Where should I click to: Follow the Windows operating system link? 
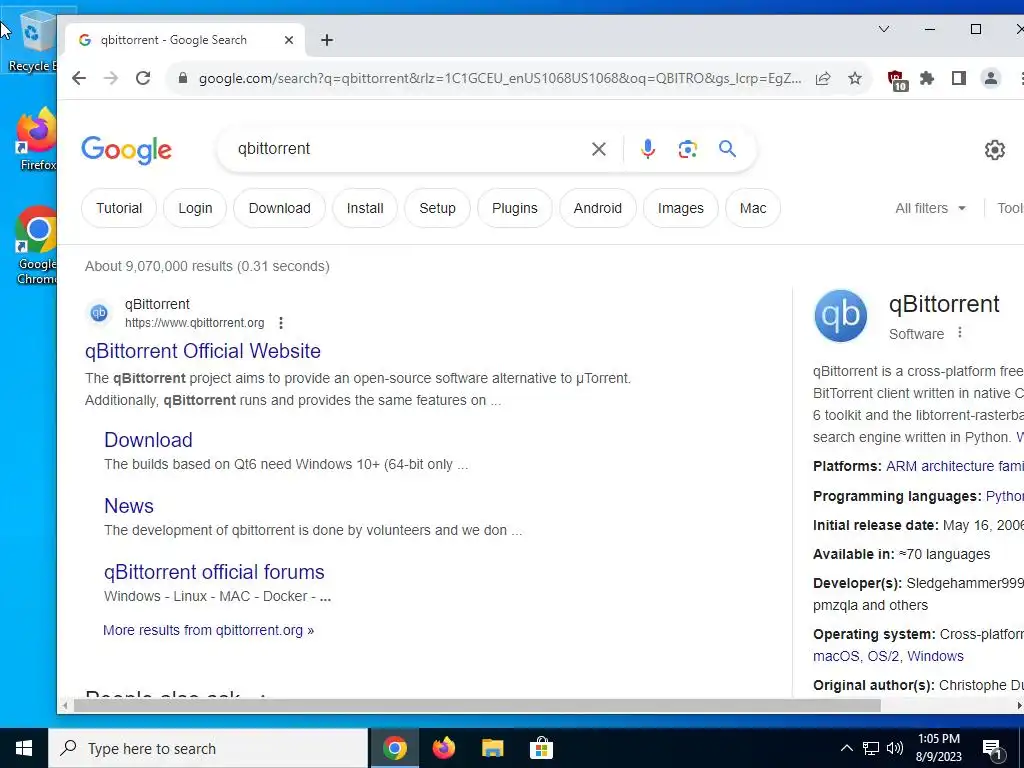(935, 656)
